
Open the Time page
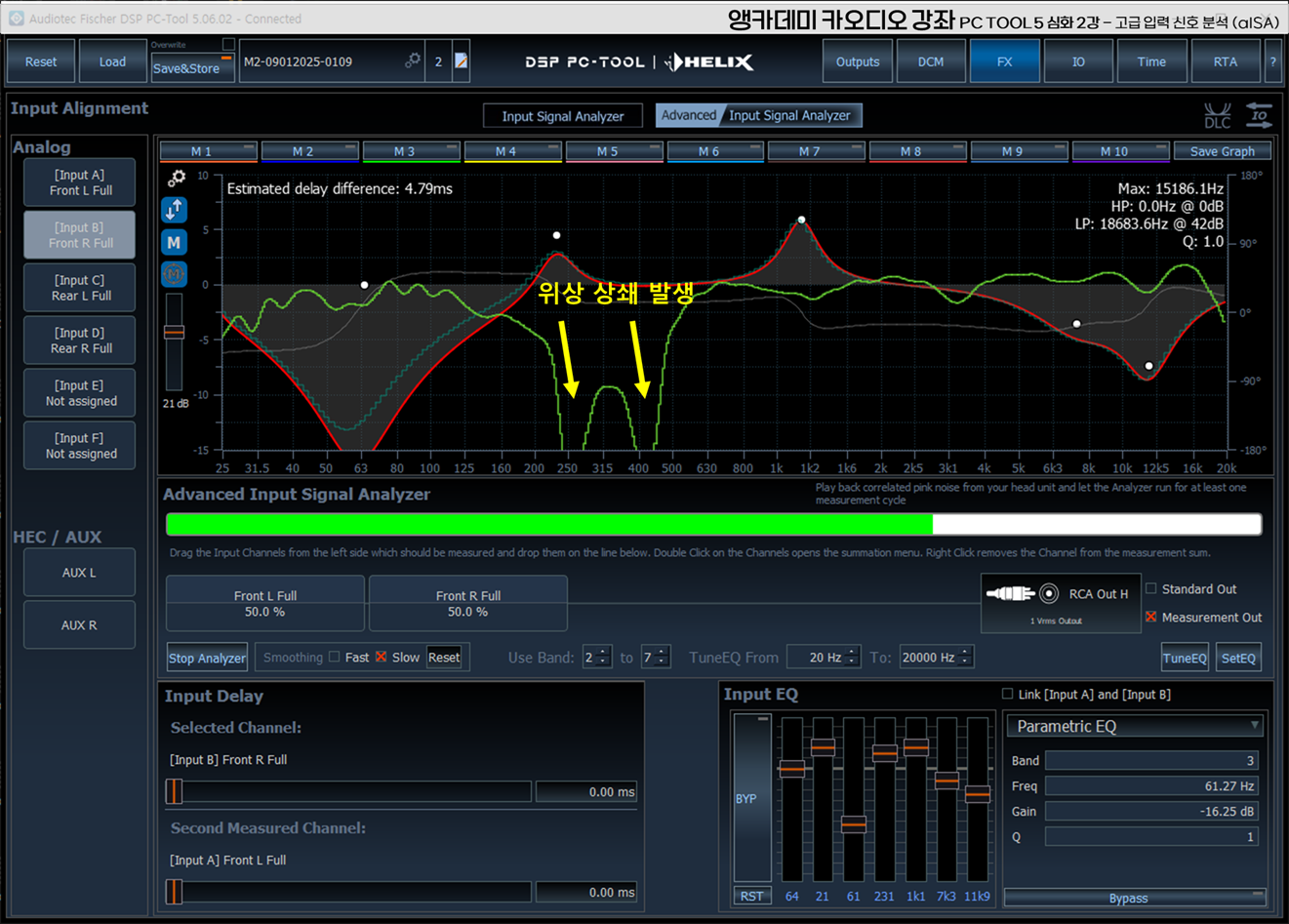coord(1151,61)
